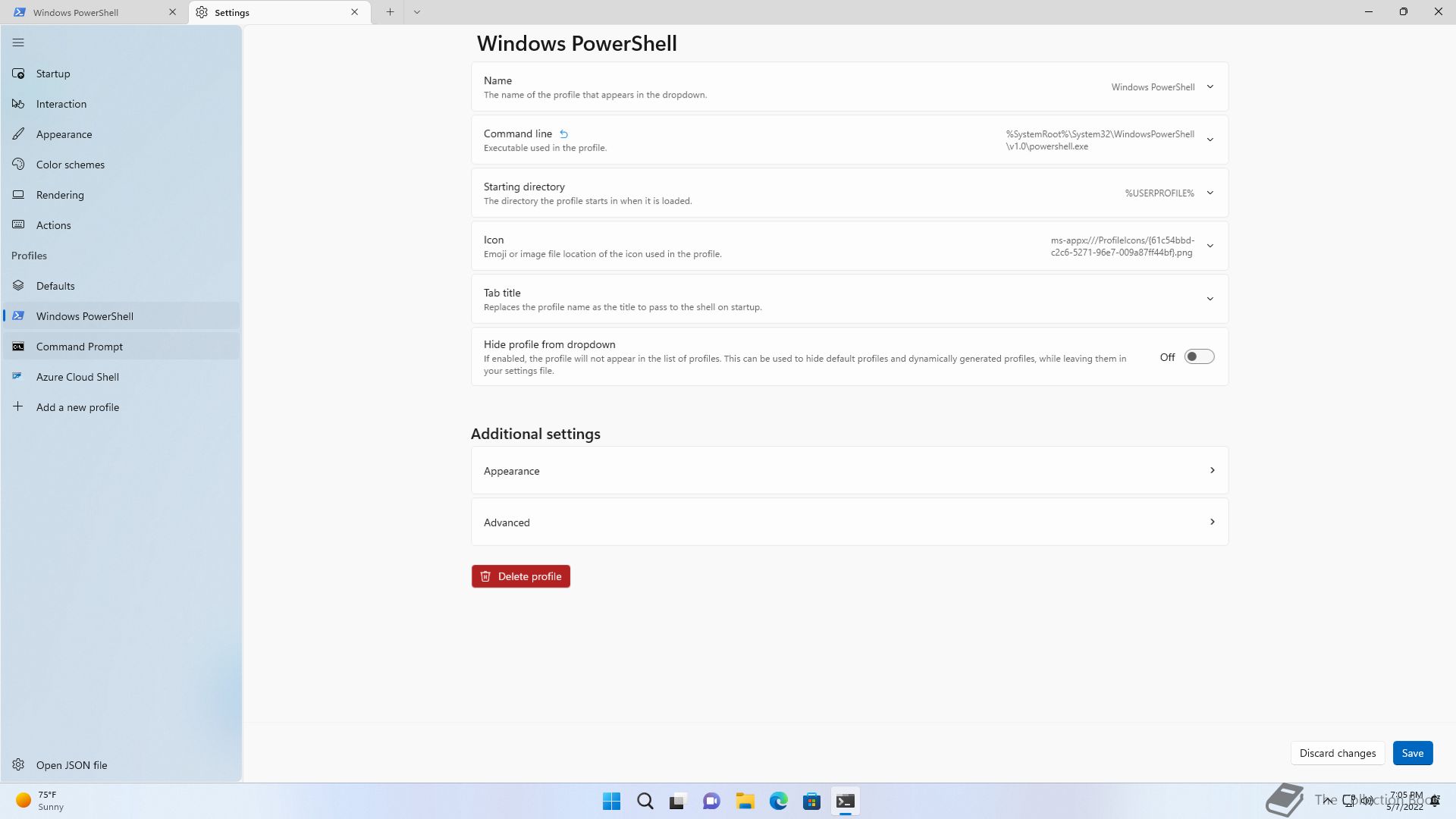Select the Defaults profile
Screen dimensions: 1456x819
point(121,286)
